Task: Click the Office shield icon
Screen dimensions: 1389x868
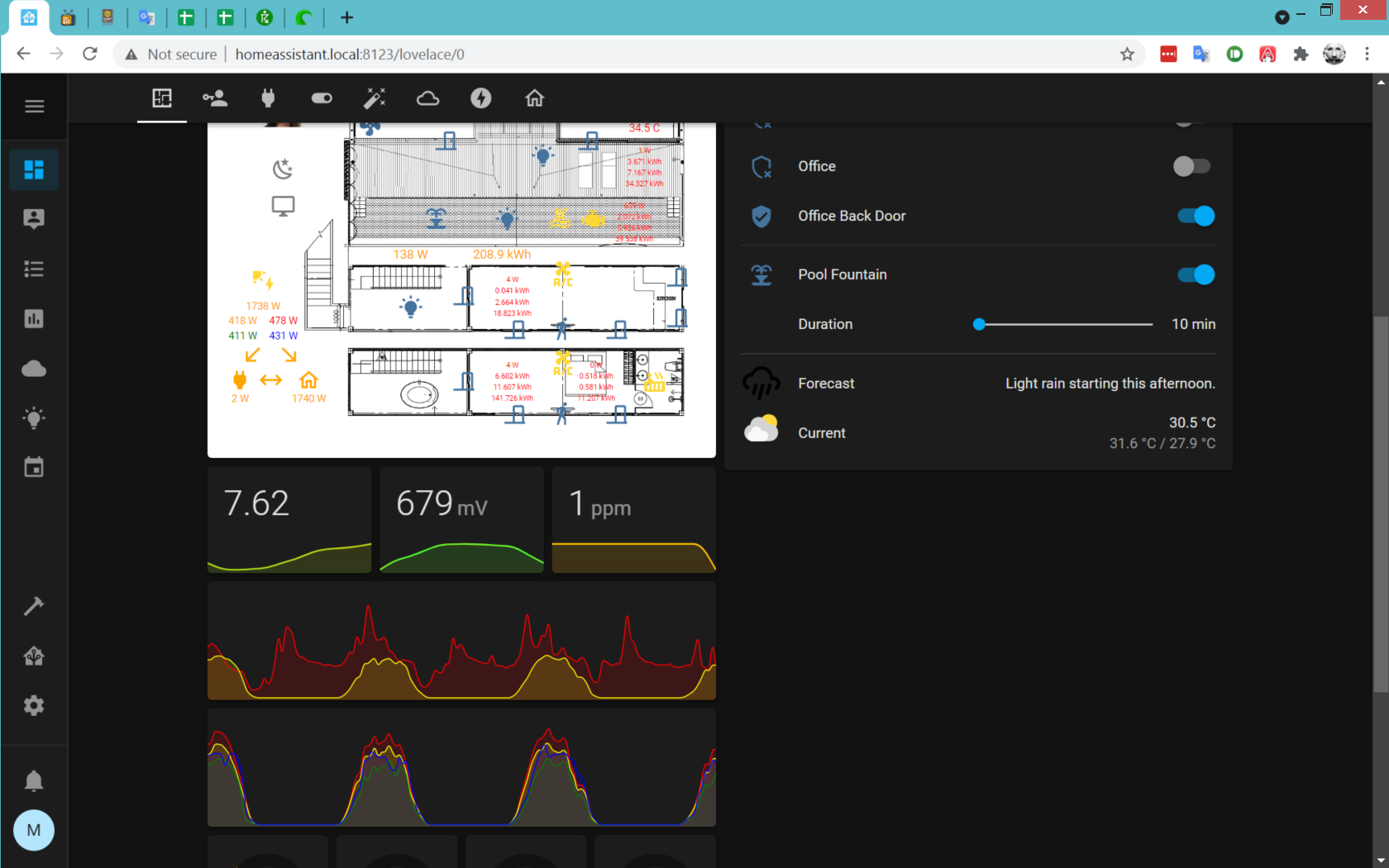Action: coord(761,167)
